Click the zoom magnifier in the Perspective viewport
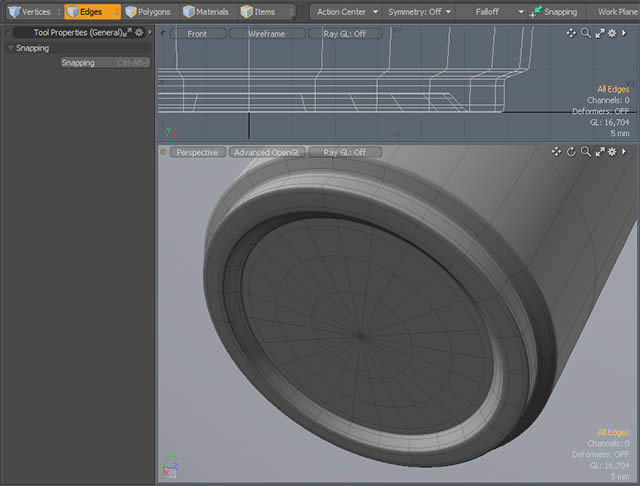The image size is (640, 486). 586,152
